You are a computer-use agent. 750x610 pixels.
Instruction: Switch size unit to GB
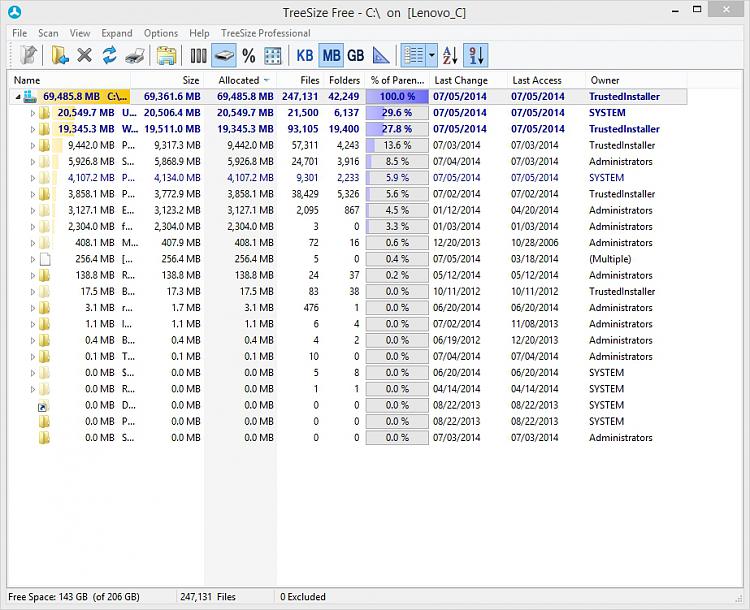click(x=356, y=55)
